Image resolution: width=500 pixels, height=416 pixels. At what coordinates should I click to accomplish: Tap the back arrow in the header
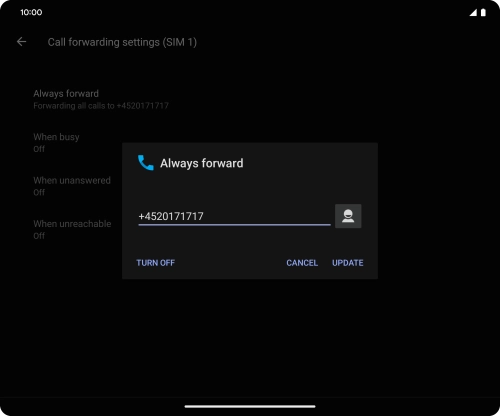pos(21,42)
